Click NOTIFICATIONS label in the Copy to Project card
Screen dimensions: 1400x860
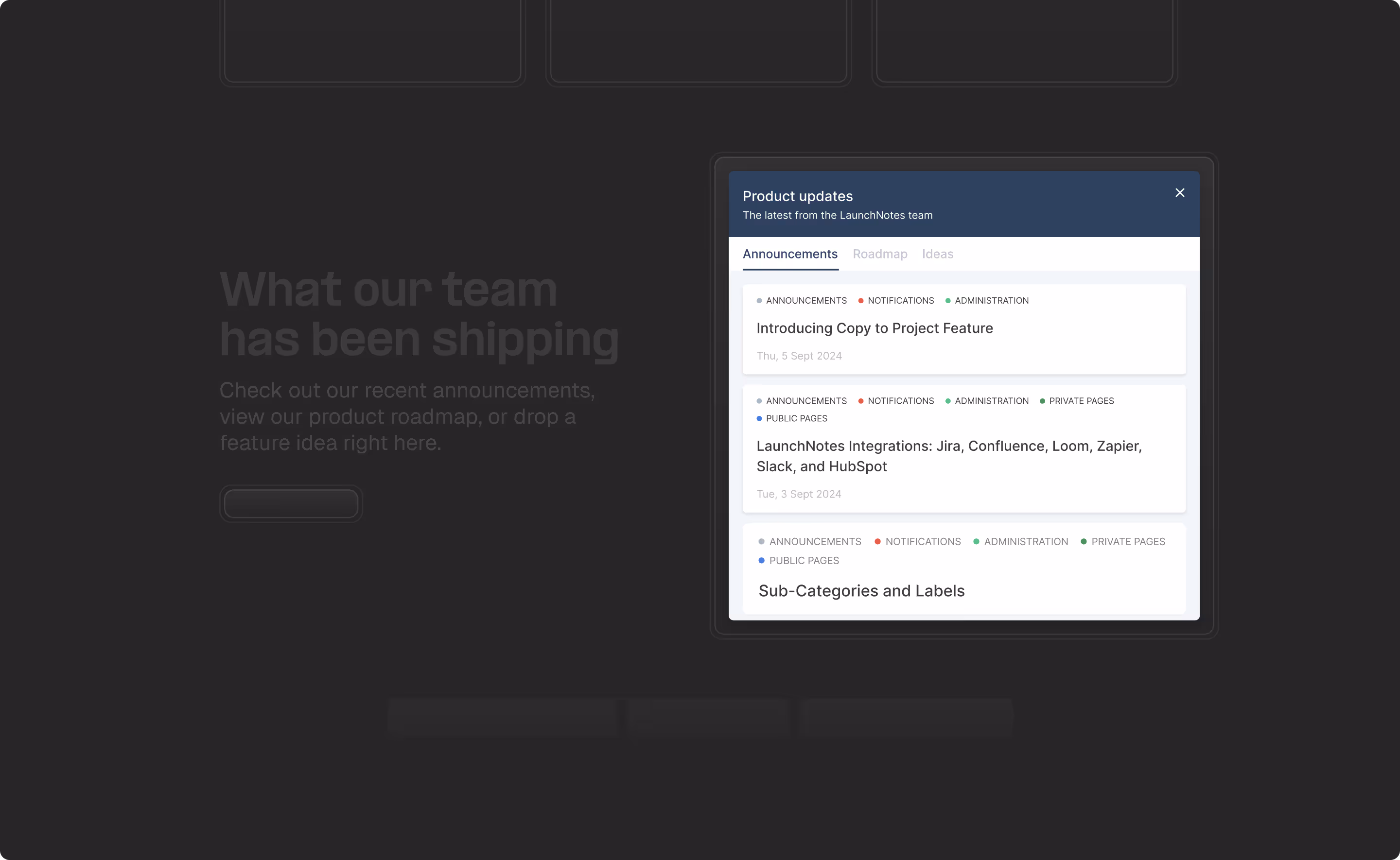pos(901,300)
